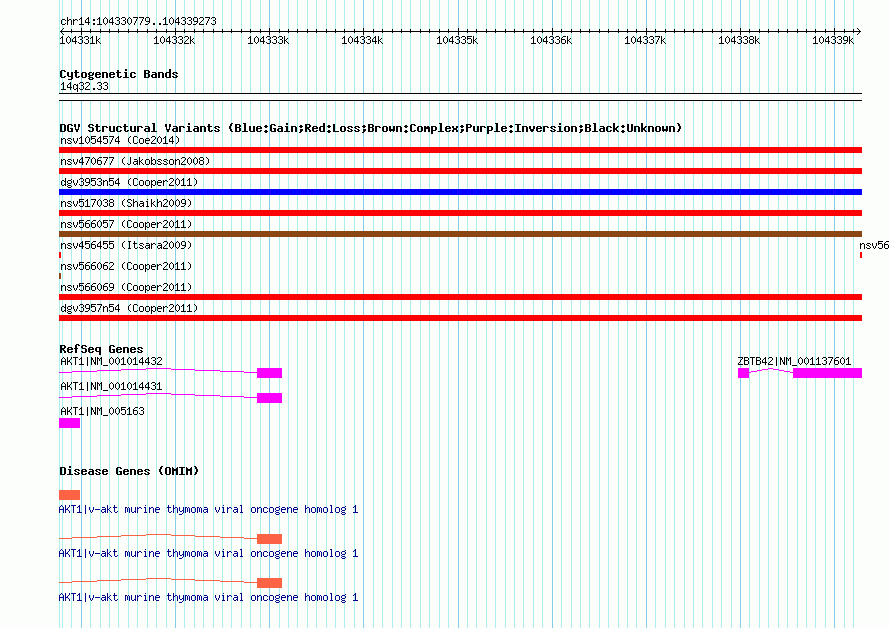The image size is (890, 628).
Task: Open the first AKT1 v-akt oncogene homolog link
Action: [x=208, y=509]
